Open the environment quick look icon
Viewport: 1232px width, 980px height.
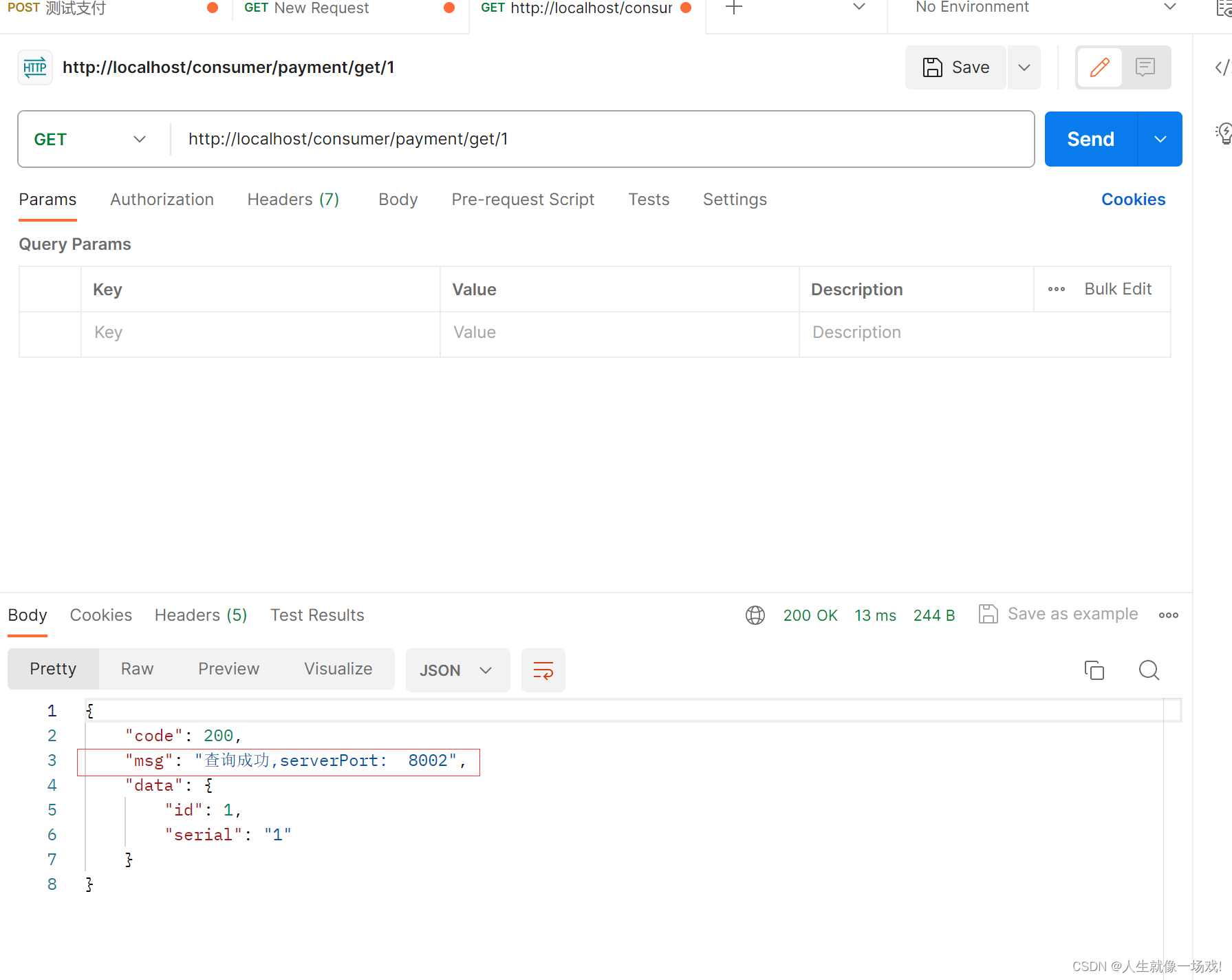[1224, 8]
